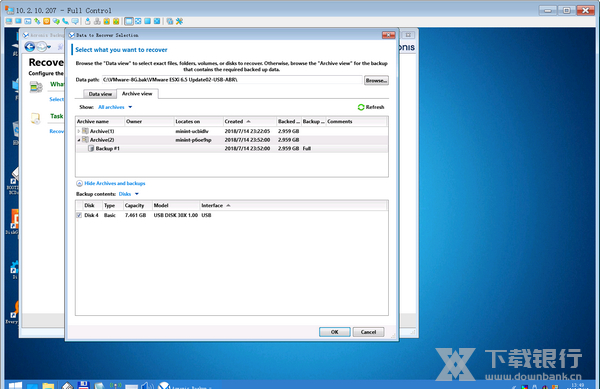The image size is (600, 389).
Task: Click Hide Archives and backups link
Action: pos(115,183)
